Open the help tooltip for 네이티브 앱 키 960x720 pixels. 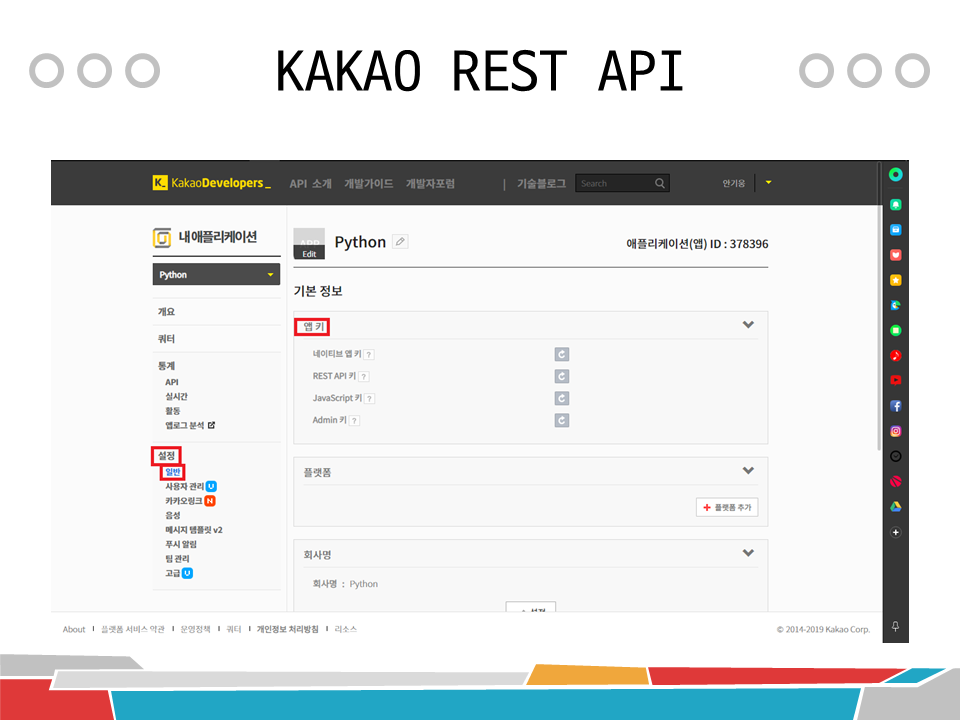click(x=369, y=354)
